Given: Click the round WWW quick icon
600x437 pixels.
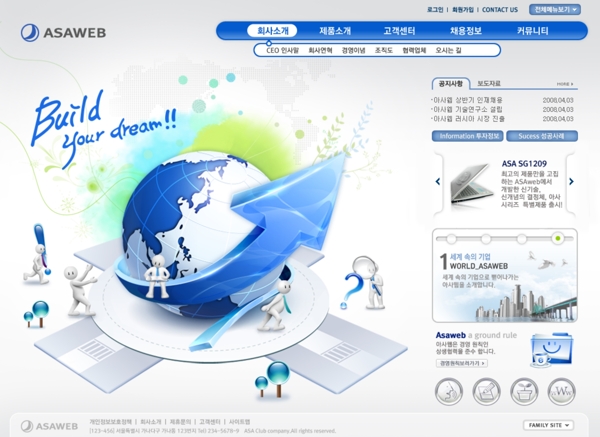Looking at the screenshot, I should (x=561, y=391).
